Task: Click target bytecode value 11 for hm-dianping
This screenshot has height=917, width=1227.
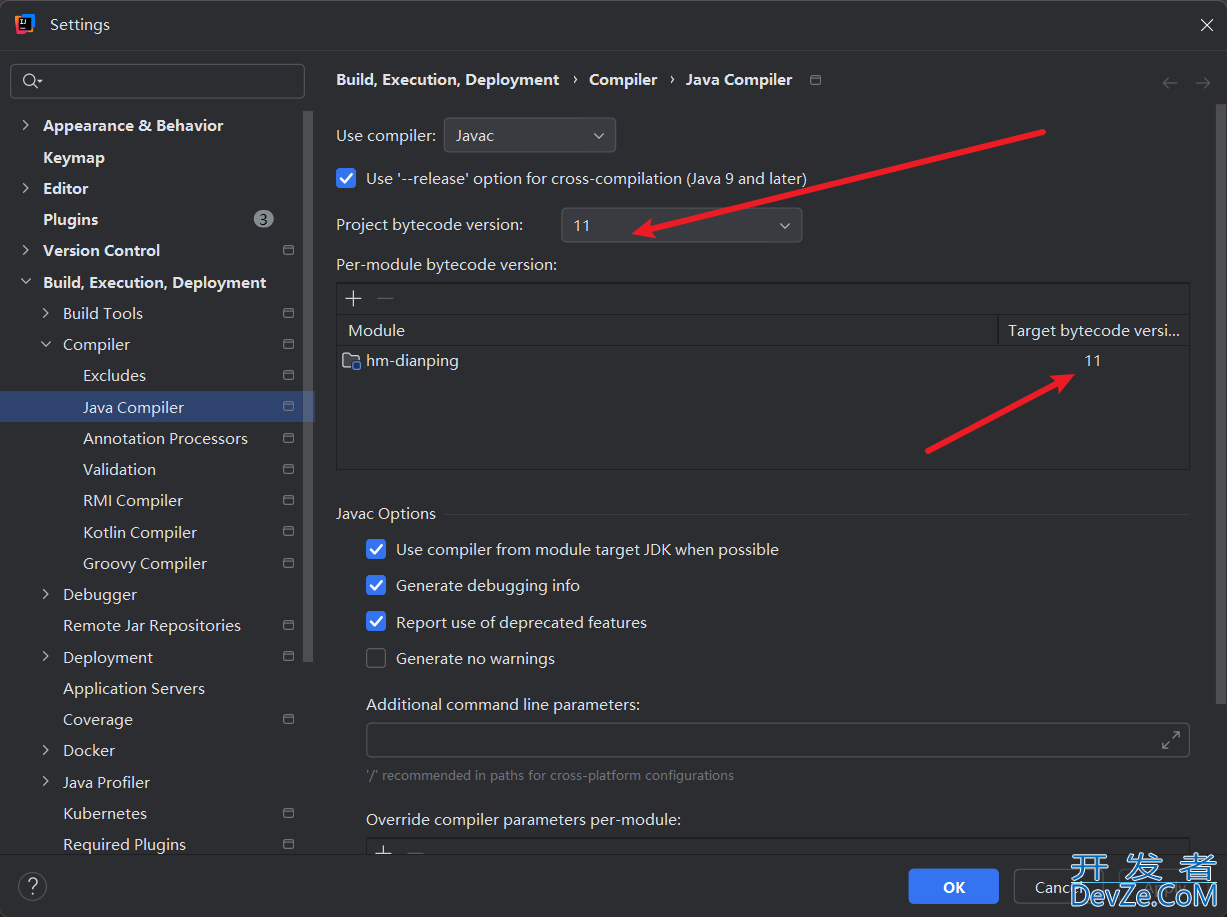Action: [1092, 361]
